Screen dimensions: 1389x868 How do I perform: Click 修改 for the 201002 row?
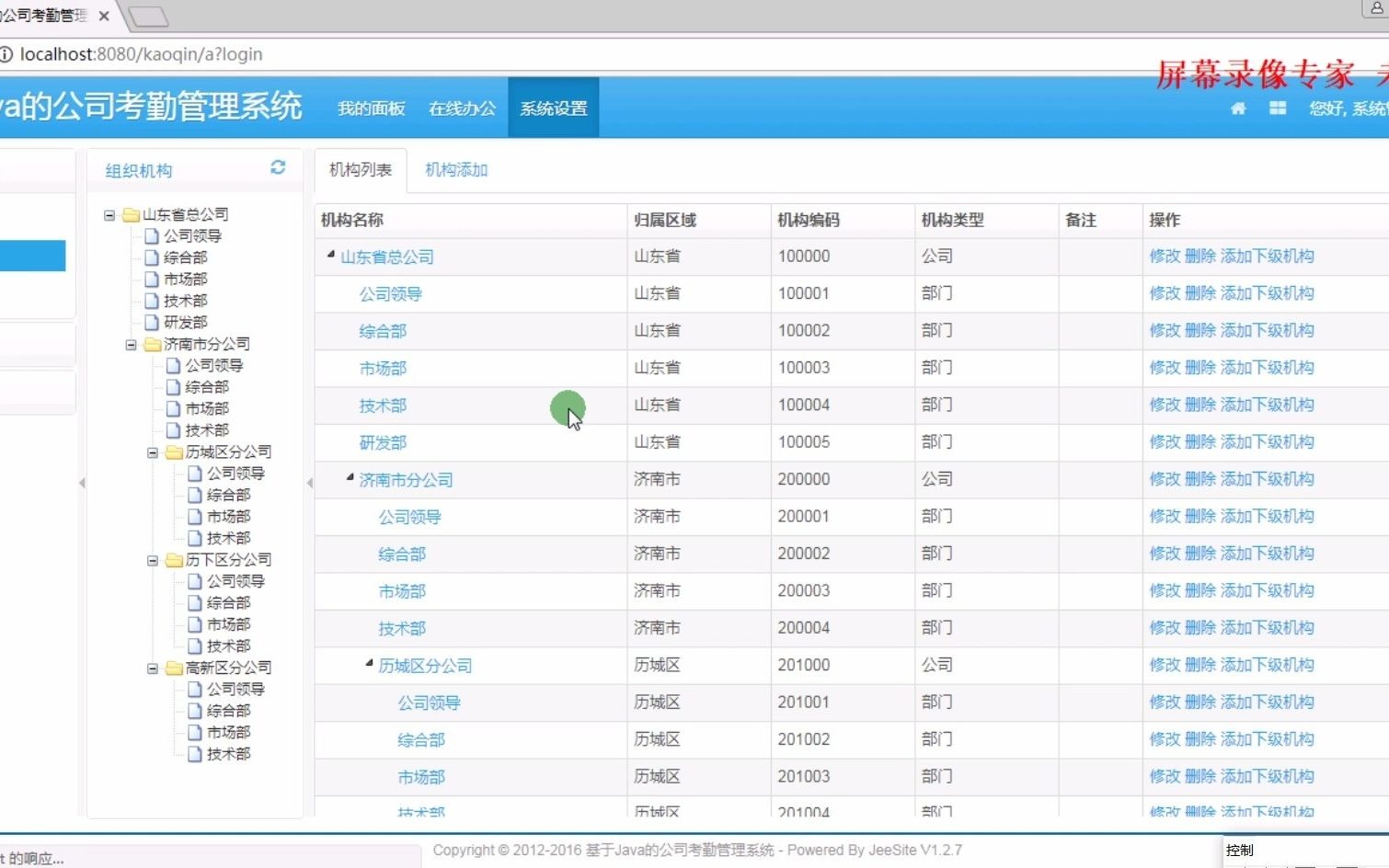[x=1165, y=739]
